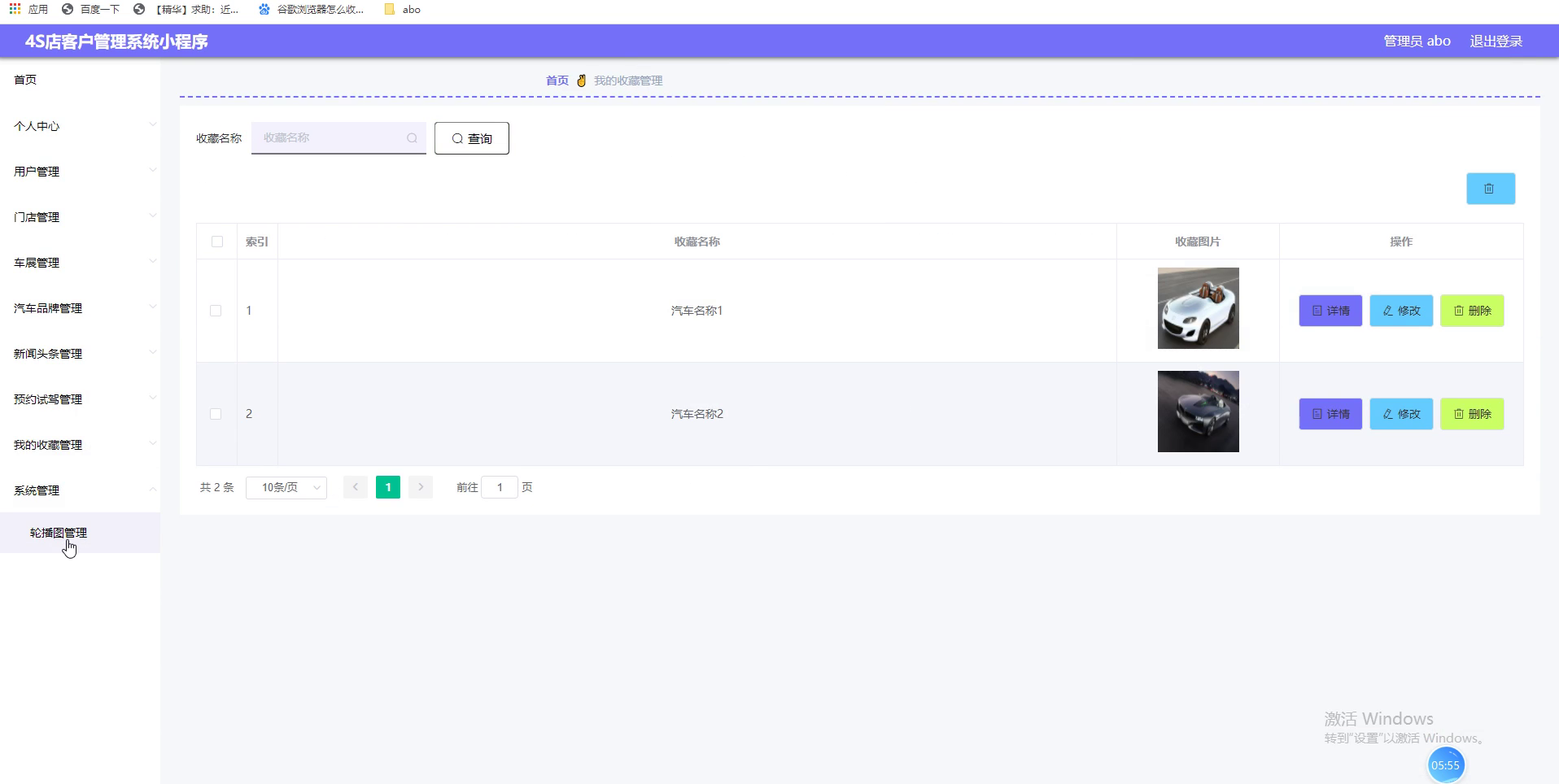Expand the 我的收藏管理 sidebar menu
This screenshot has height=784, width=1559.
(x=80, y=445)
